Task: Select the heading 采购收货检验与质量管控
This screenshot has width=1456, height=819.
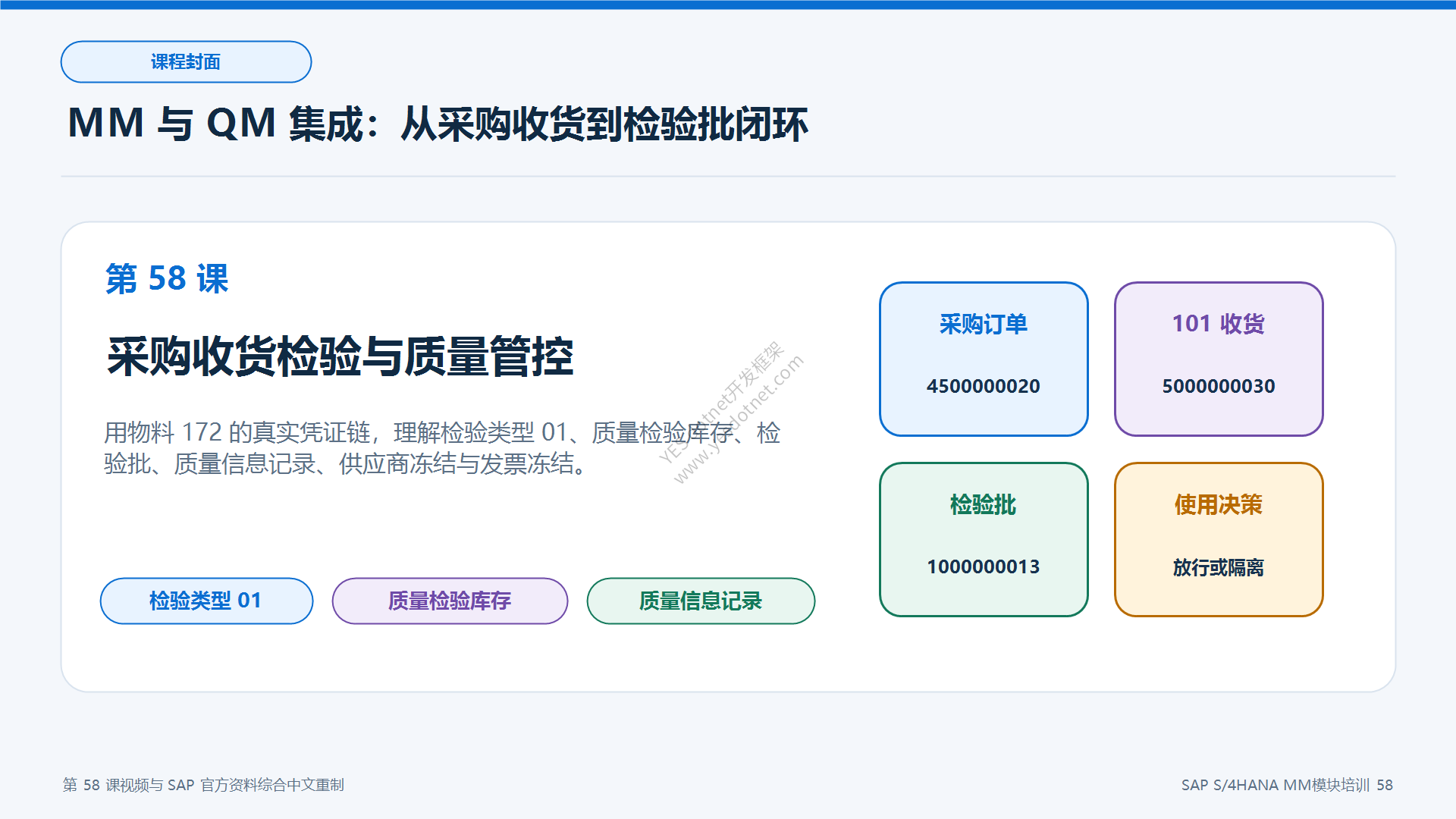Action: [340, 356]
